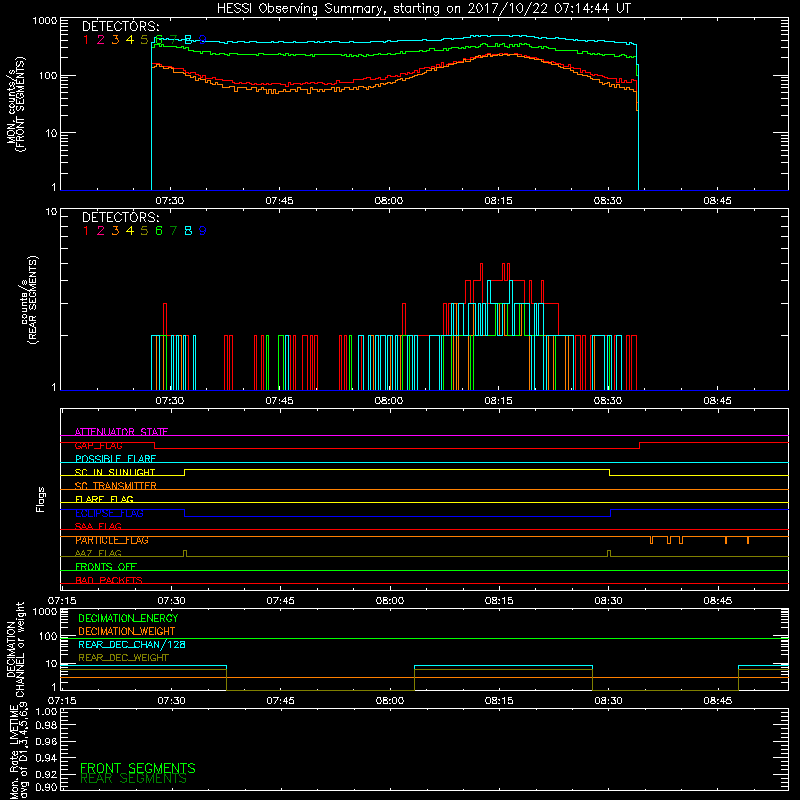Click olive detector 5 in rear segments legend
The height and width of the screenshot is (800, 800).
pos(144,231)
